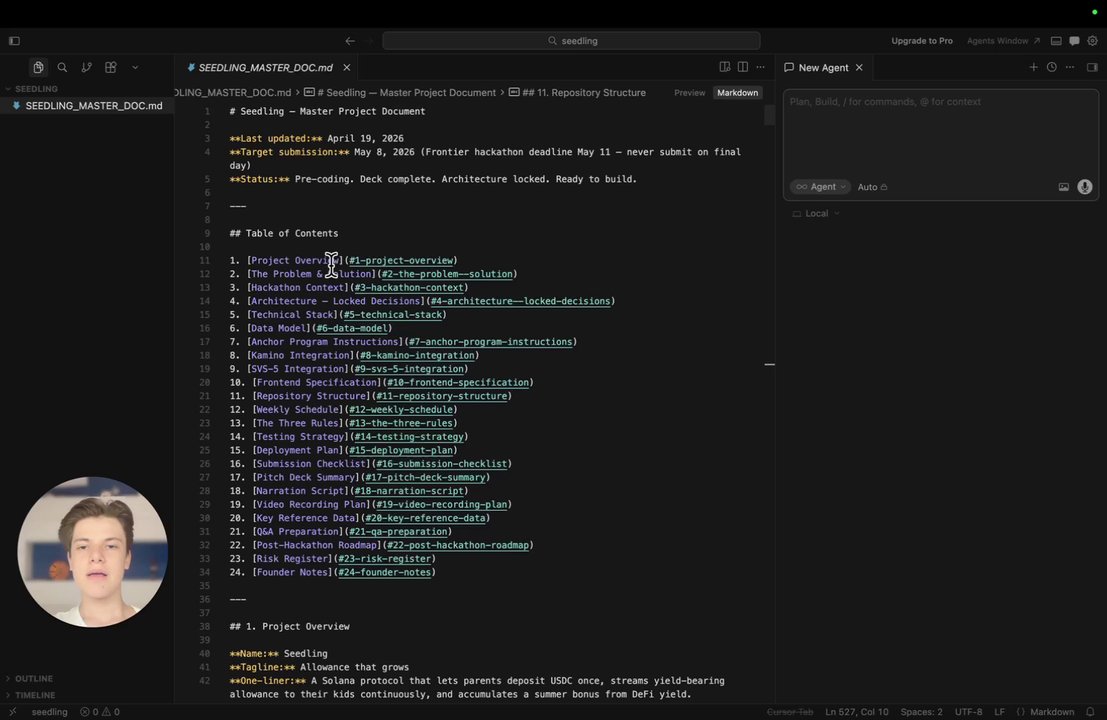Click the voice input microphone icon
The height and width of the screenshot is (720, 1107).
(1084, 187)
